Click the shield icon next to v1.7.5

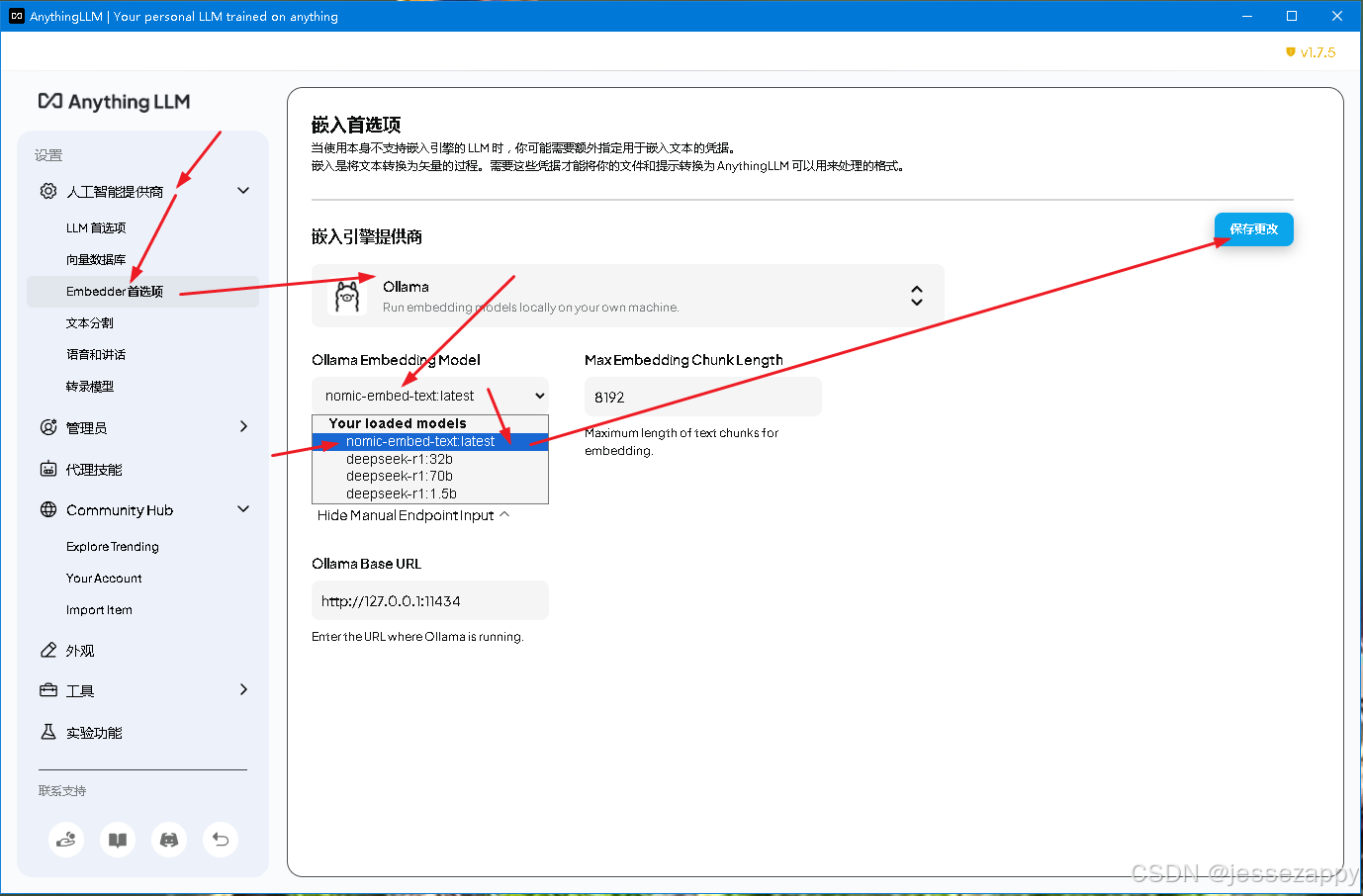coord(1291,52)
